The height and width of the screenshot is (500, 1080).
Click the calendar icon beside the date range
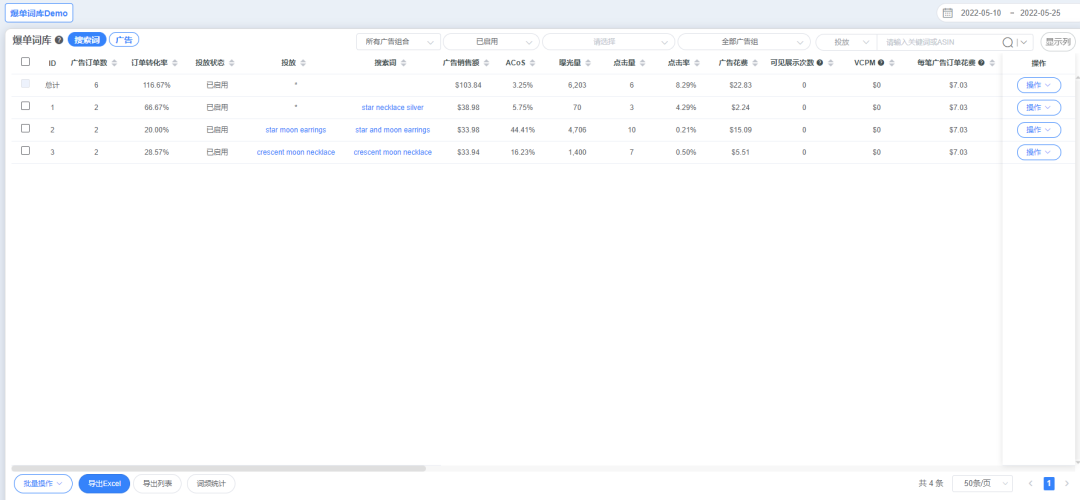coord(948,13)
